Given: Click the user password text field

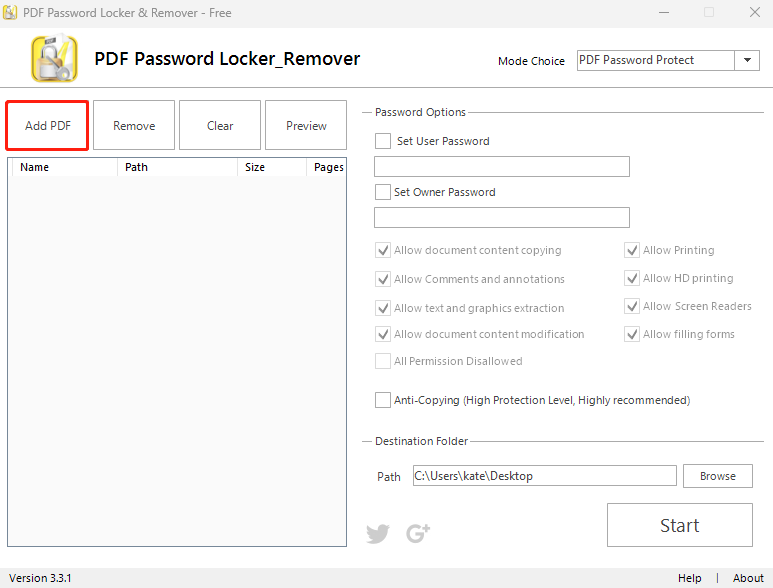Looking at the screenshot, I should click(x=501, y=167).
